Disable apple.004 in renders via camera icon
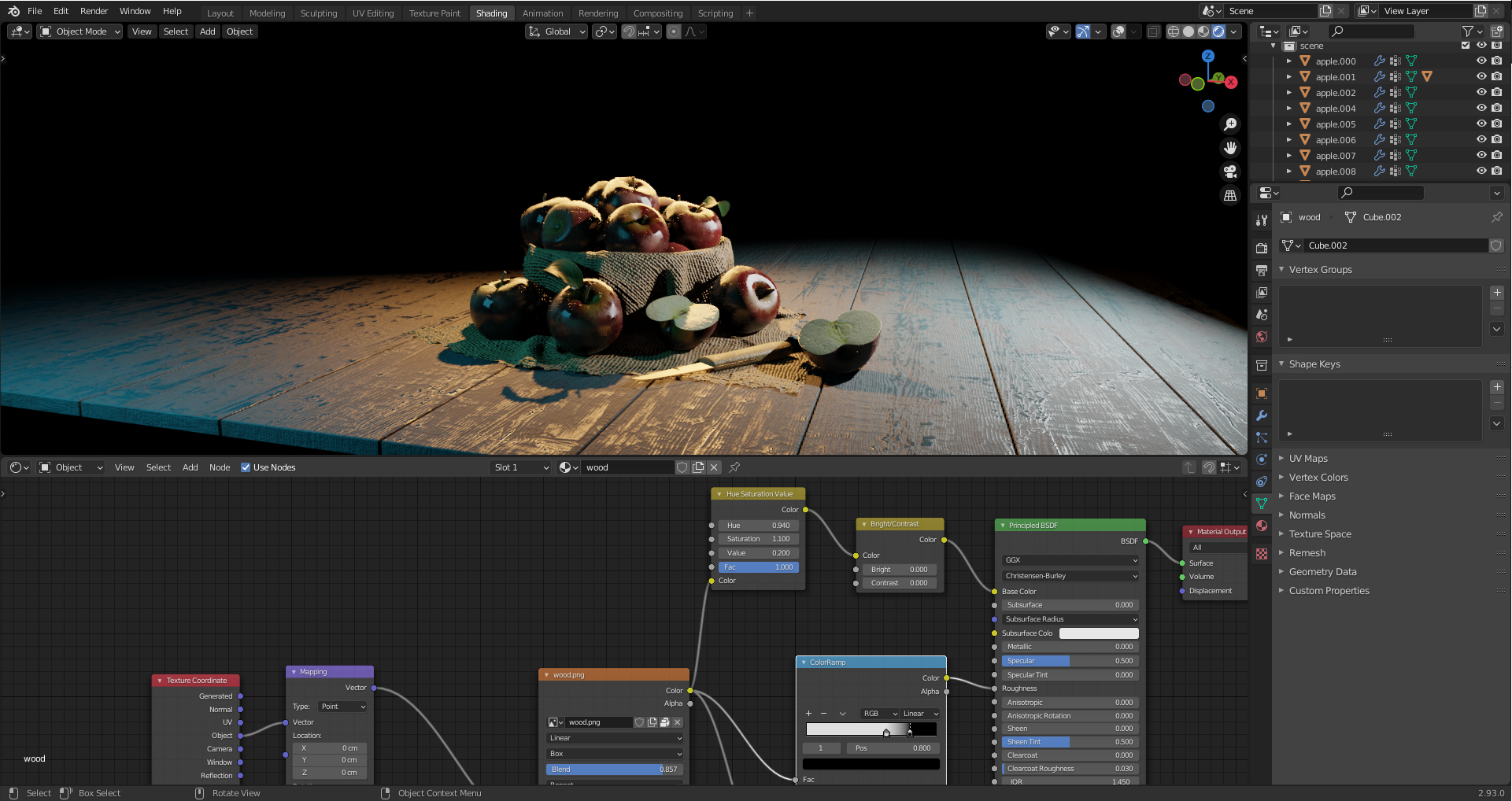The height and width of the screenshot is (801, 1512). (1497, 108)
